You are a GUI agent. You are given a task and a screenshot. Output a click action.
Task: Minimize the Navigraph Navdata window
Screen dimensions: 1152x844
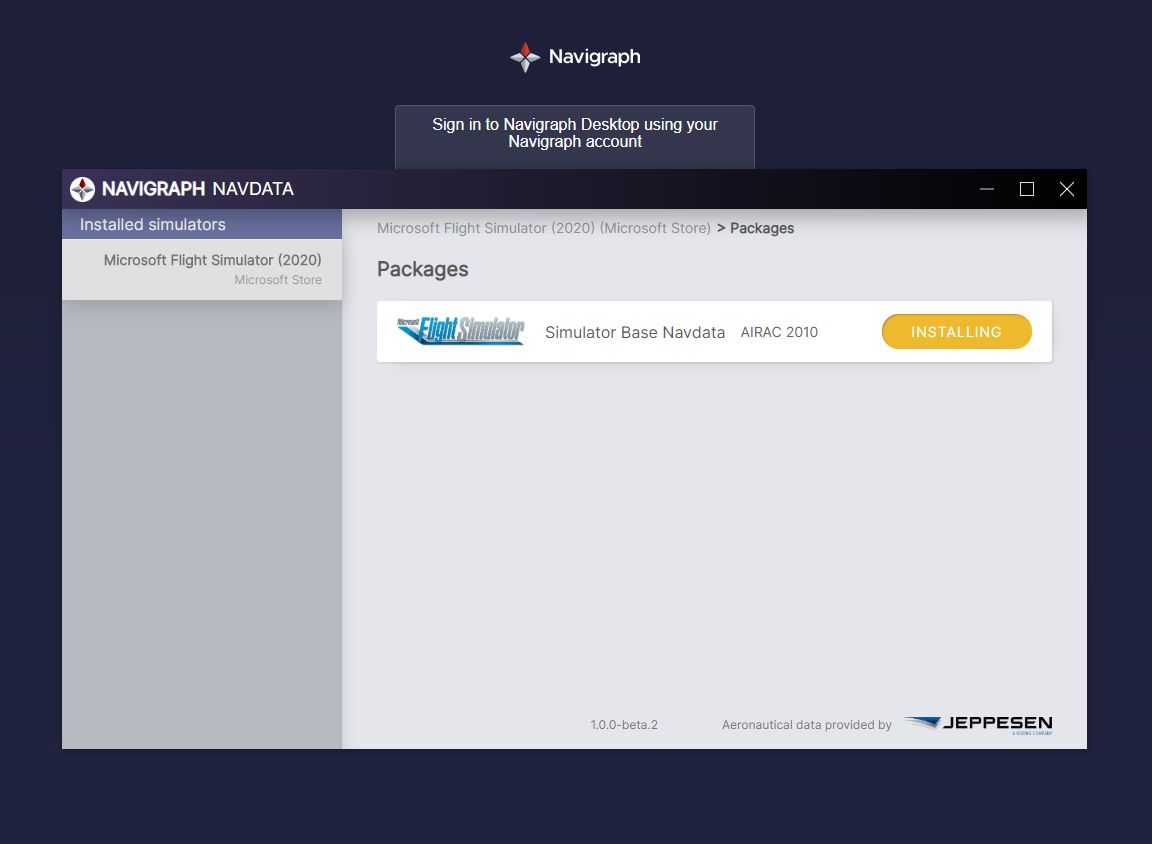(987, 189)
